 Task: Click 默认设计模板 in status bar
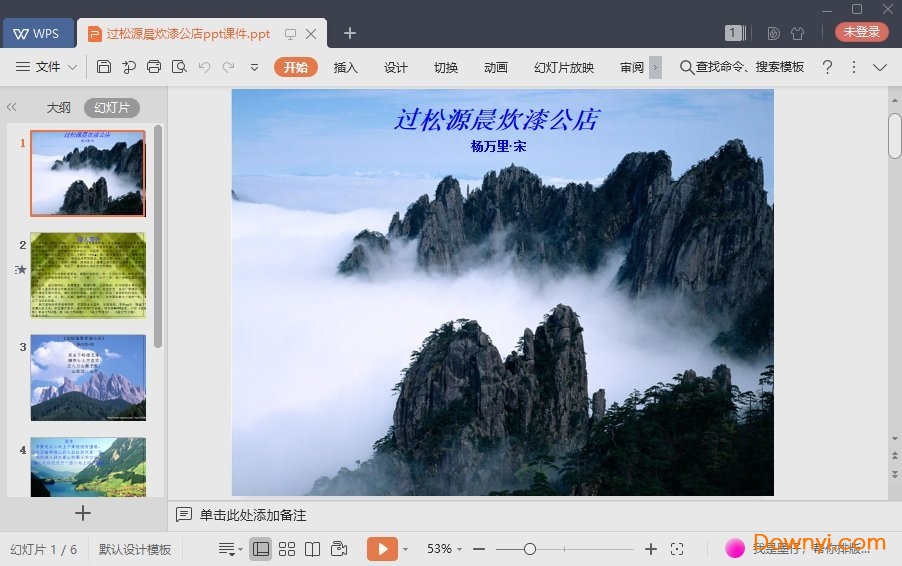pyautogui.click(x=135, y=549)
